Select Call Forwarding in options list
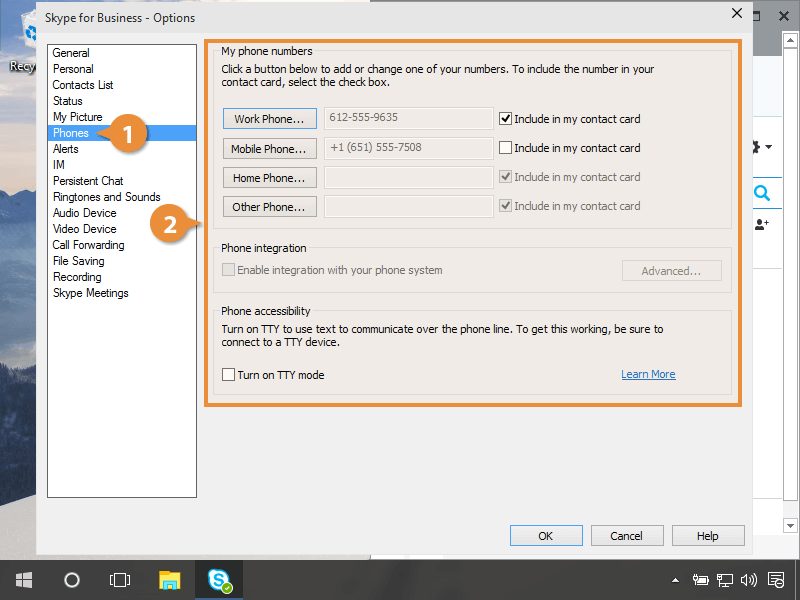Image resolution: width=800 pixels, height=600 pixels. pos(88,245)
